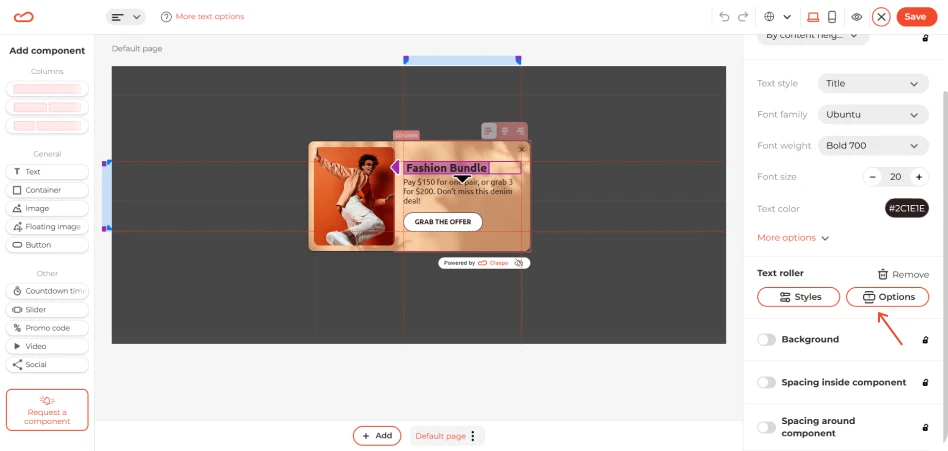Open the layers structure dropdown
This screenshot has width=948, height=451.
(x=125, y=17)
